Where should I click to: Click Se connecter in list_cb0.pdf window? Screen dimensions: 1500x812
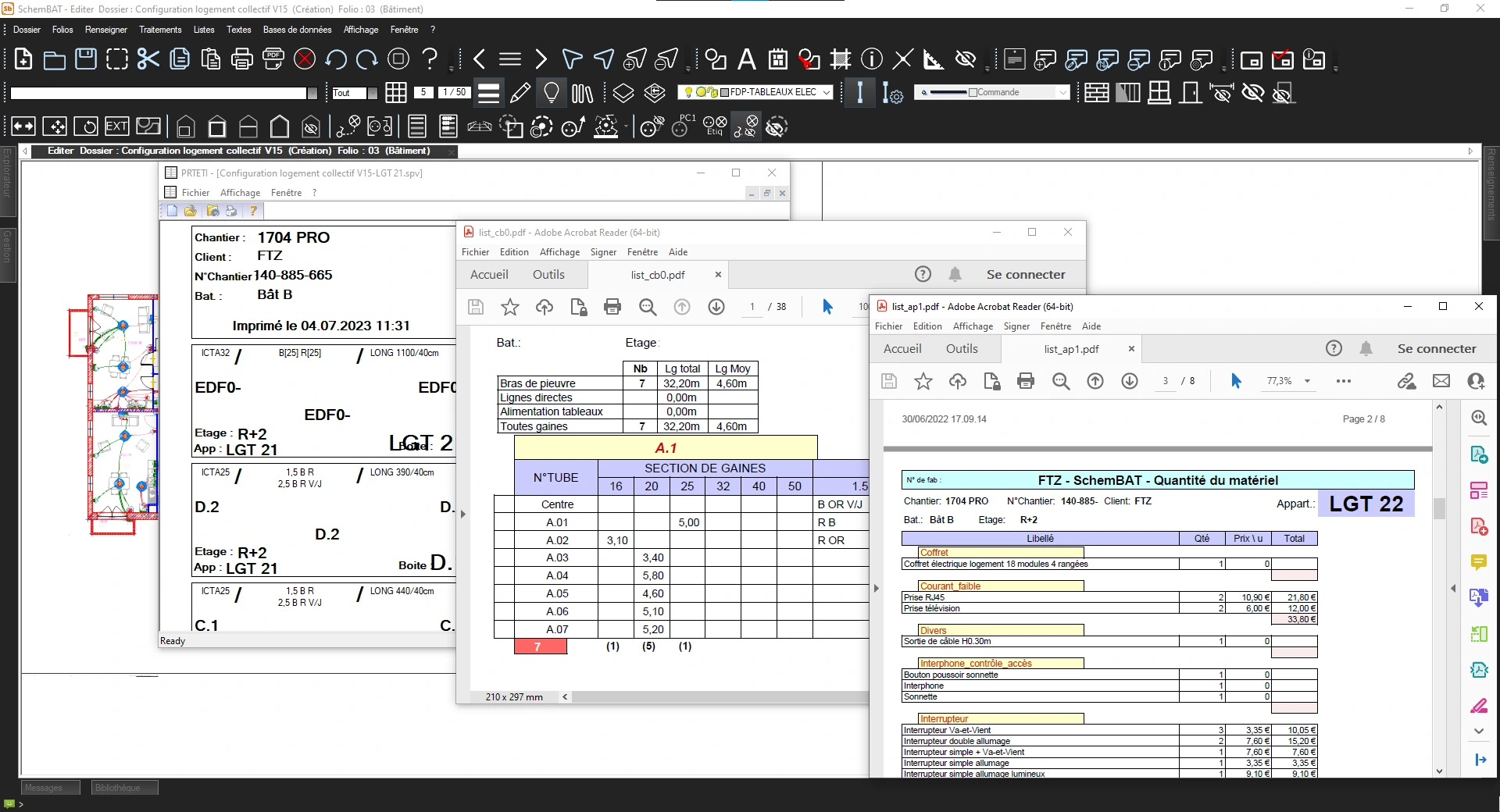1025,275
